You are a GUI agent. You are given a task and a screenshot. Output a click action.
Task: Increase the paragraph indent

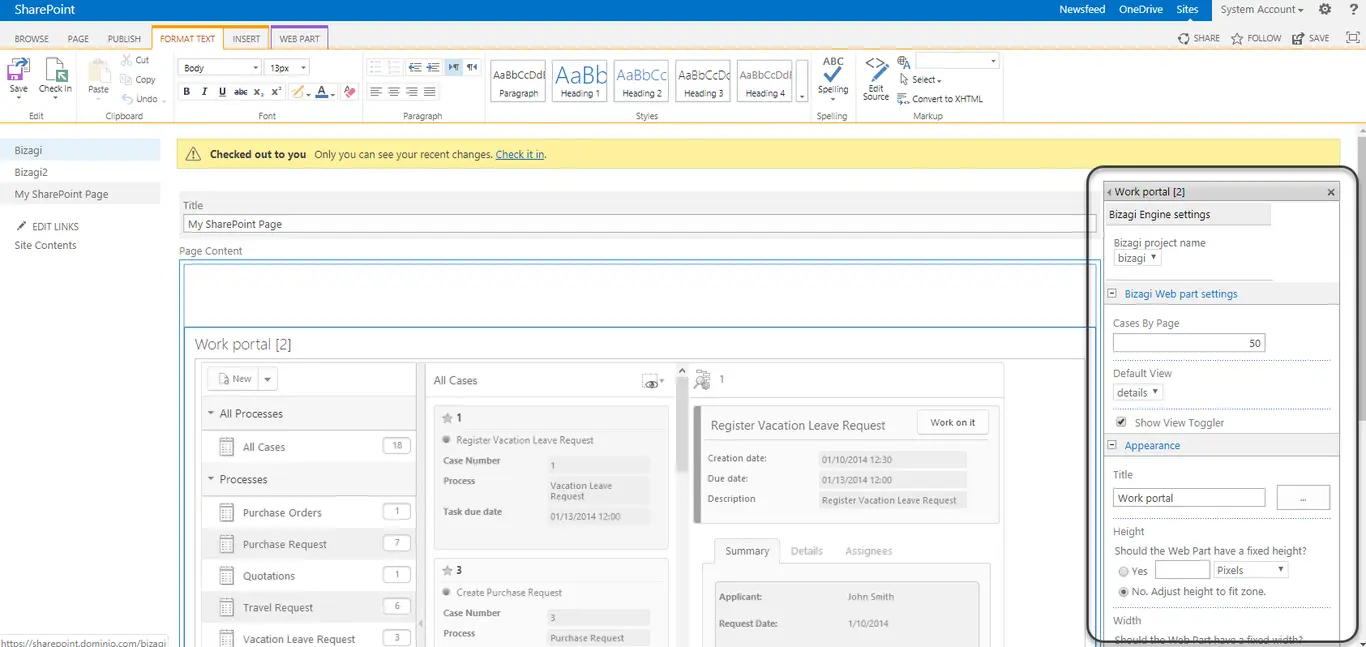pyautogui.click(x=433, y=67)
